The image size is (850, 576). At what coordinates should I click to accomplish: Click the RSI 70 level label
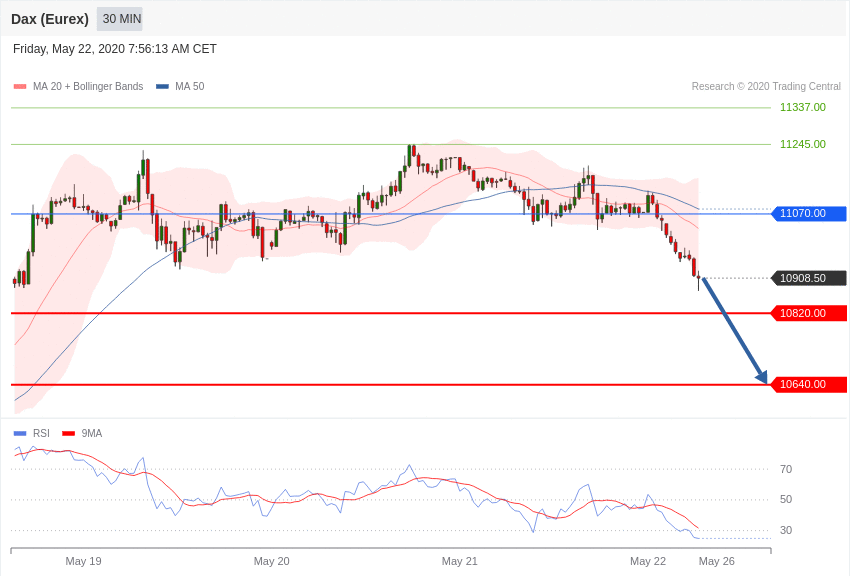click(786, 469)
